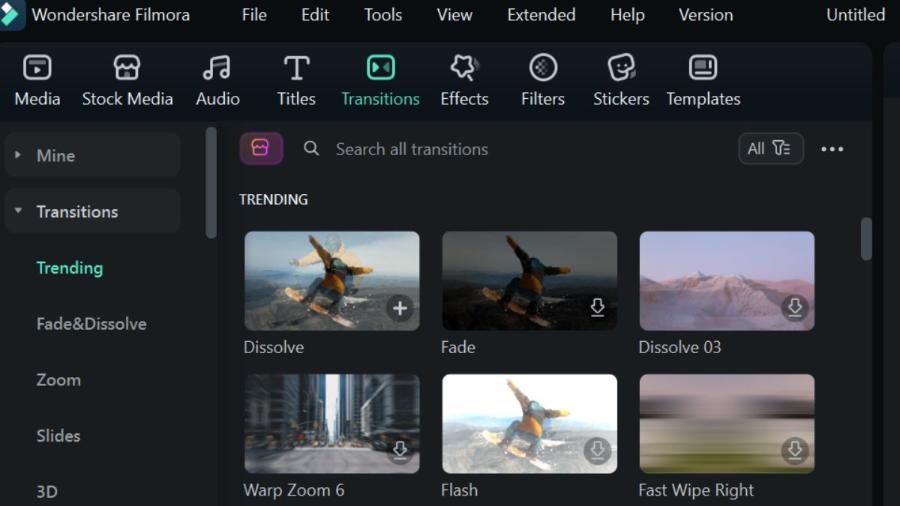Select the Effects sparkle icon

(464, 68)
